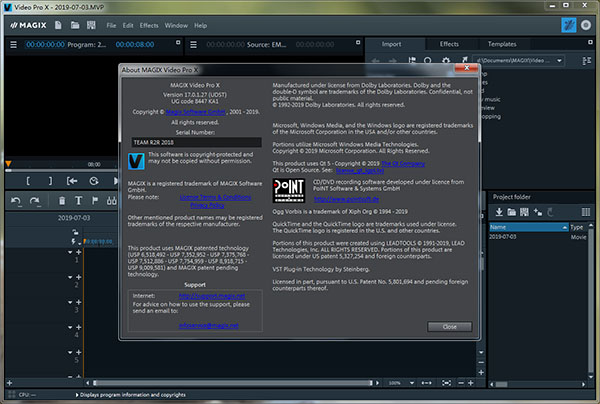Expand the track 4 dropdown arrow

tap(70, 327)
